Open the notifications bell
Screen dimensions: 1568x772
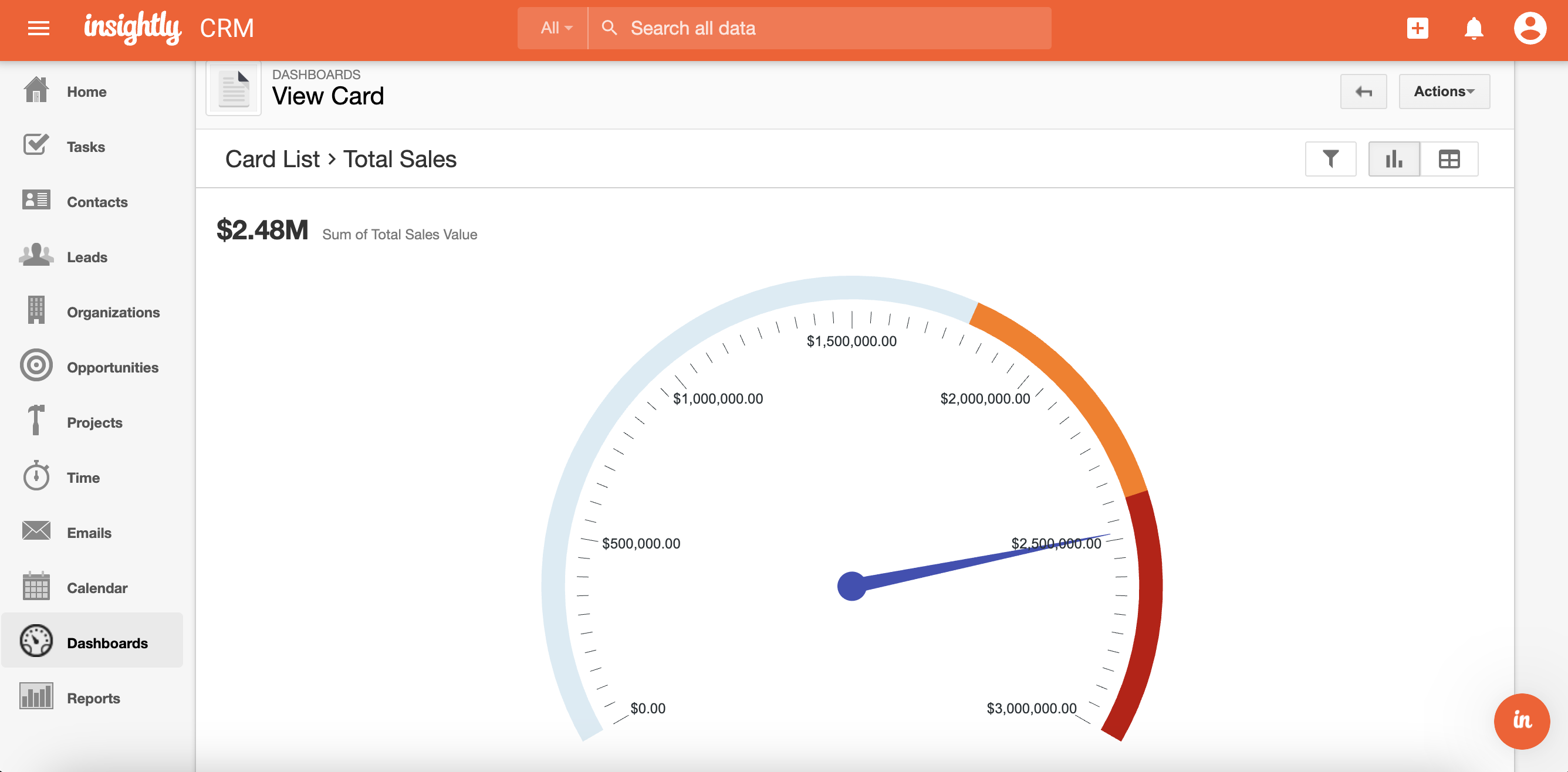point(1473,28)
